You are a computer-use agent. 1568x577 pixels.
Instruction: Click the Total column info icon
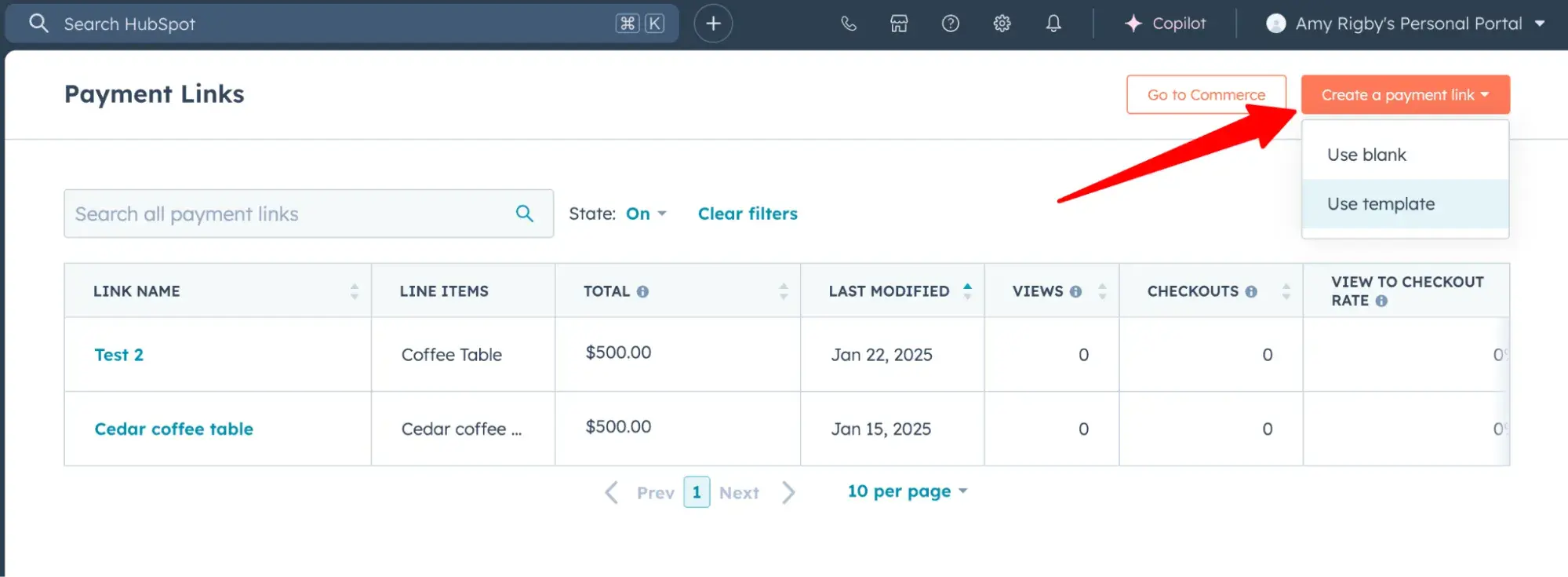(642, 291)
